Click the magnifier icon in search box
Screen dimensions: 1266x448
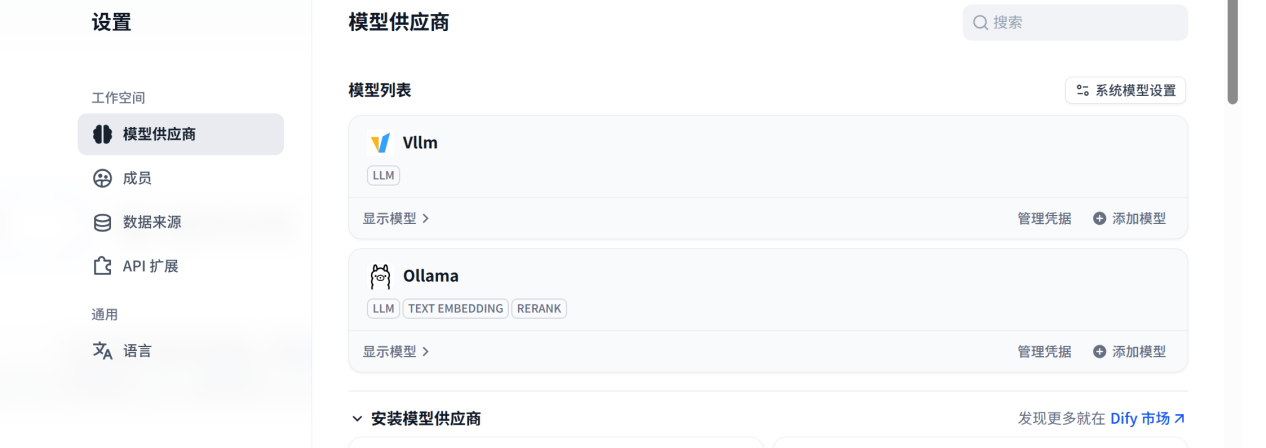(980, 22)
